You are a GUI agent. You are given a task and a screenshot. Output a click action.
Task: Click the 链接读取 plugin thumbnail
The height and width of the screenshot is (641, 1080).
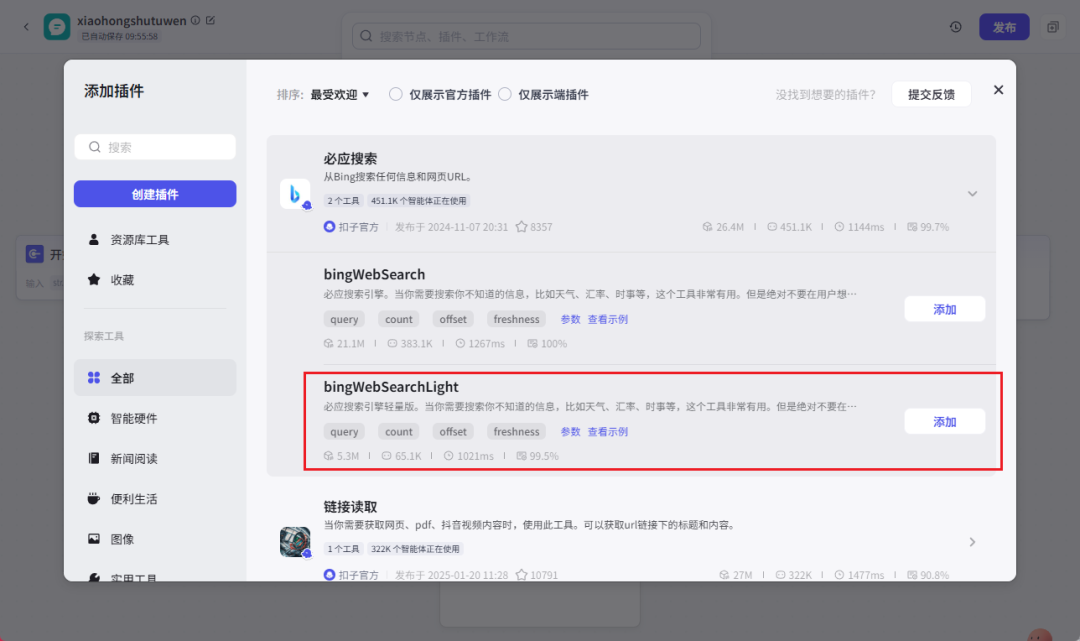coord(295,542)
